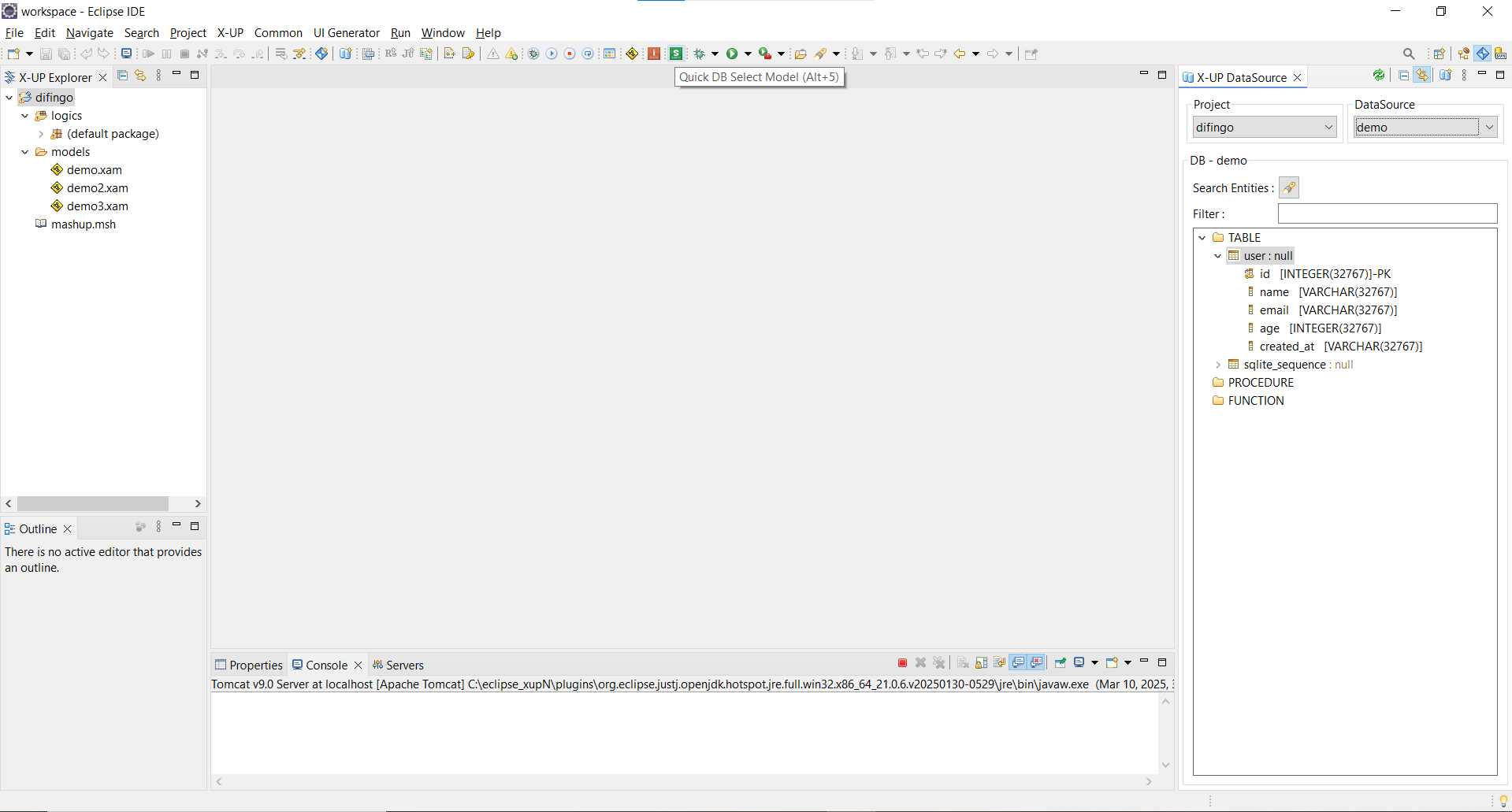This screenshot has width=1512, height=812.
Task: Click the Run green play toolbar icon
Action: [x=732, y=54]
